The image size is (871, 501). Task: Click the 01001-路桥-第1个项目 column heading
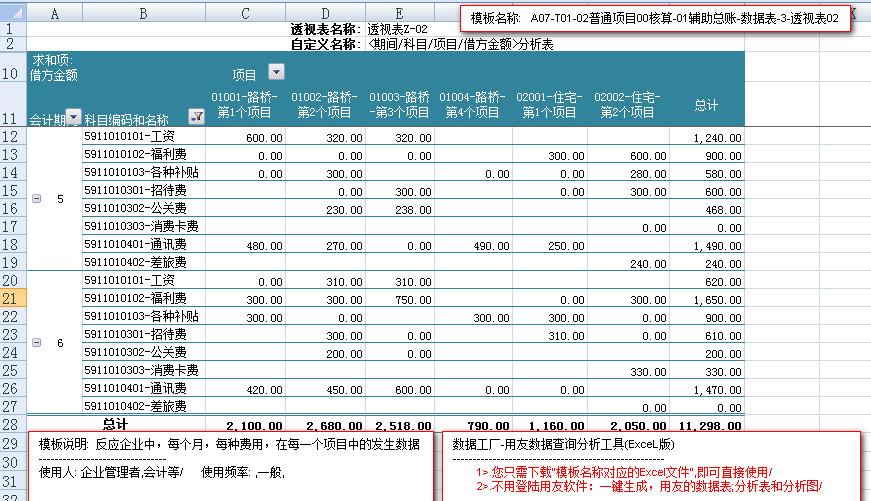tap(245, 105)
